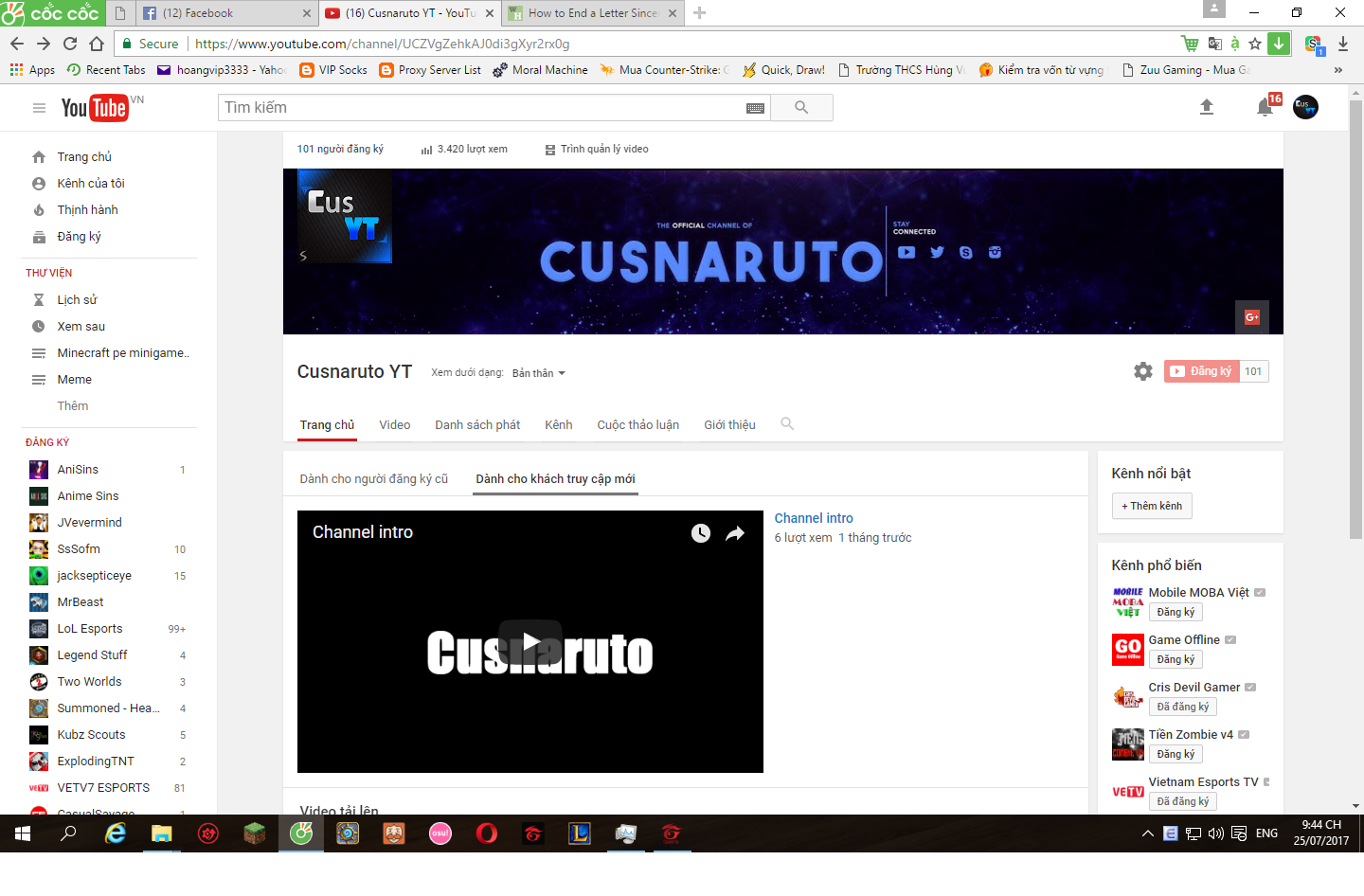Viewport: 1364px width, 896px height.
Task: Play the Channel intro video
Action: point(530,642)
